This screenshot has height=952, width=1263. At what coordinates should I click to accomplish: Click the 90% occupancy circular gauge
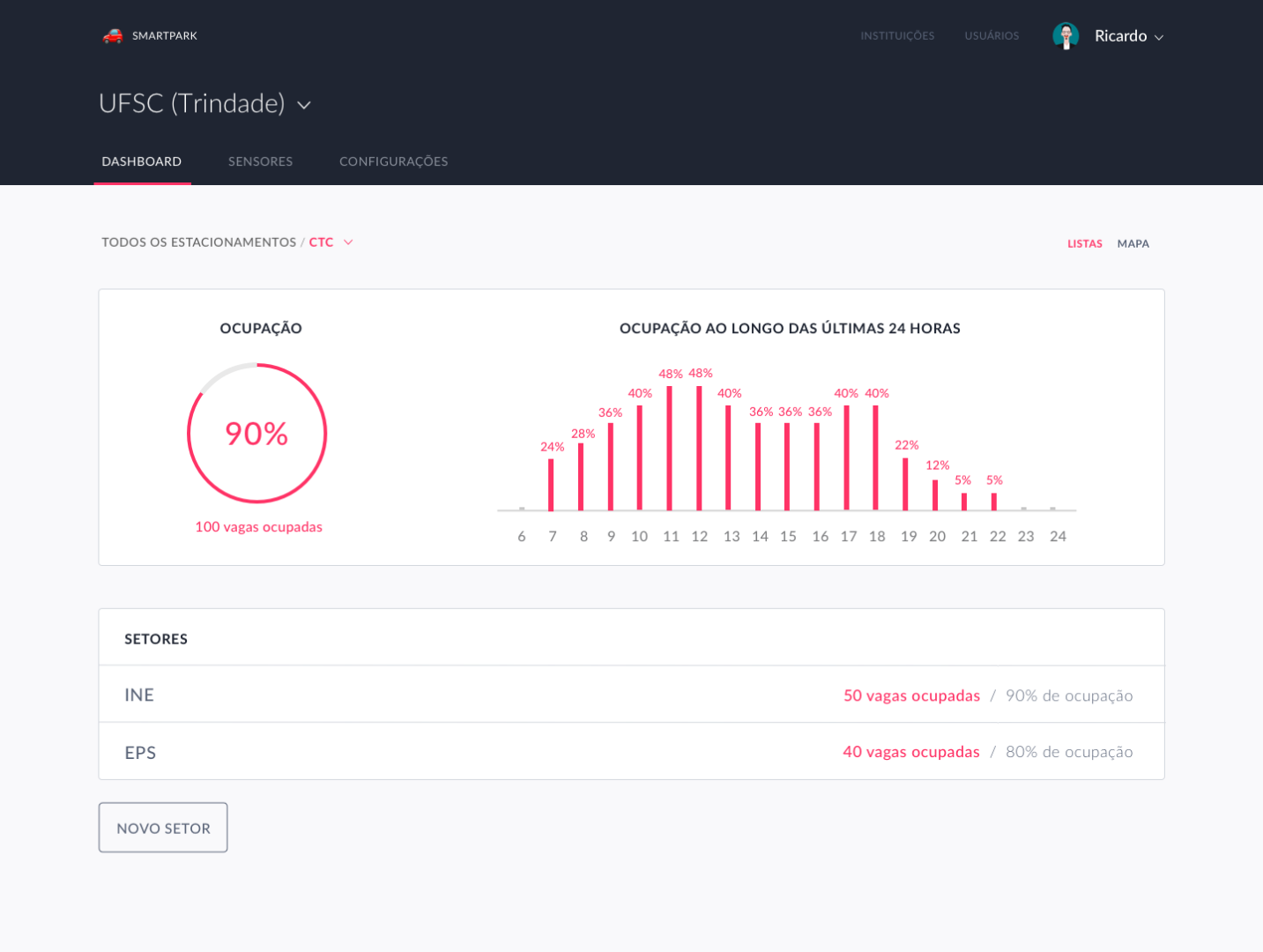256,434
